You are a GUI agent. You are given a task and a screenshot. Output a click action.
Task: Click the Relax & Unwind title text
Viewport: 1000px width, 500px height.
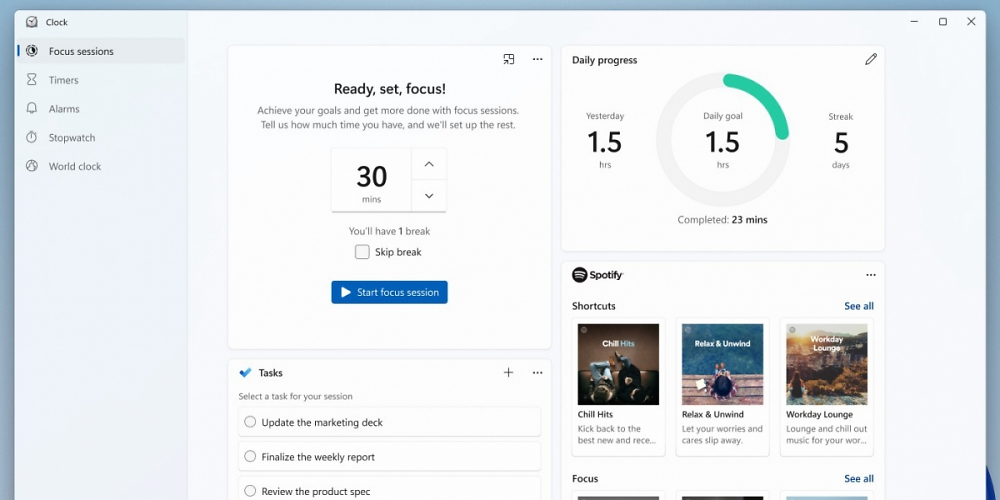(713, 415)
